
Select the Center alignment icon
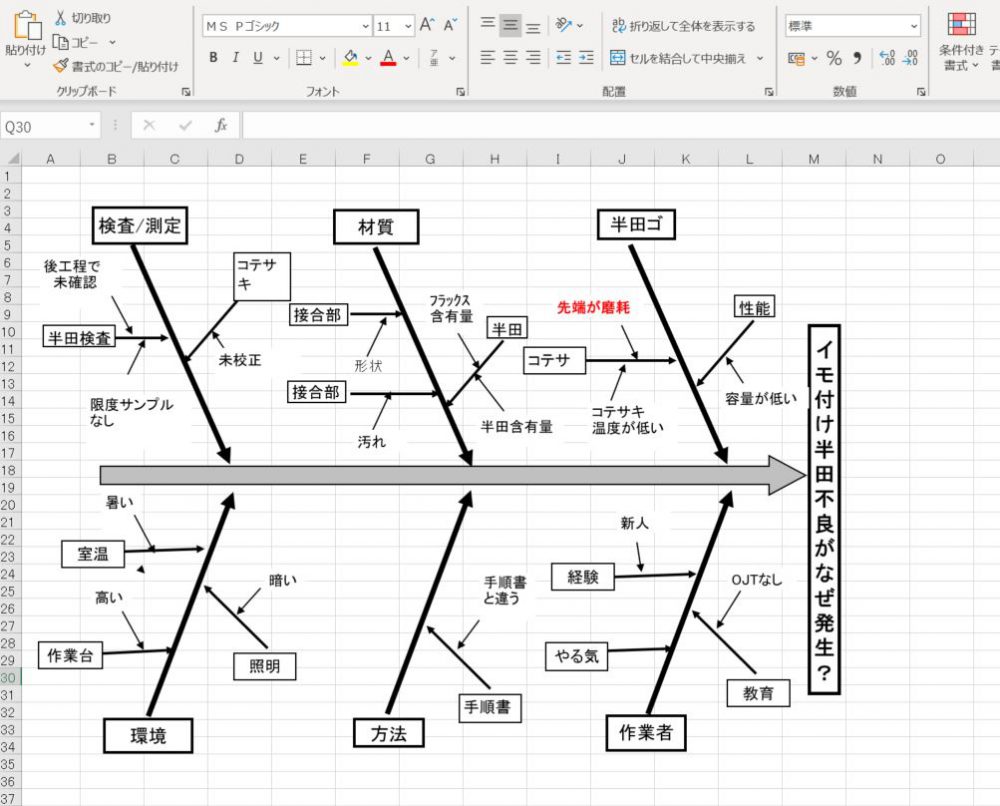[x=511, y=58]
